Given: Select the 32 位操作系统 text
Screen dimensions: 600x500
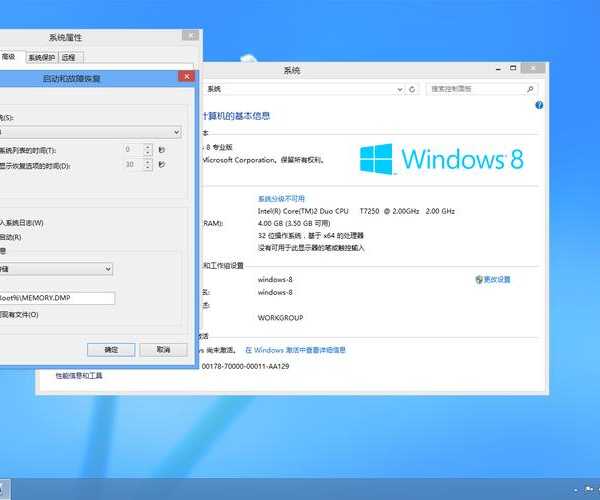Looking at the screenshot, I should [x=310, y=236].
